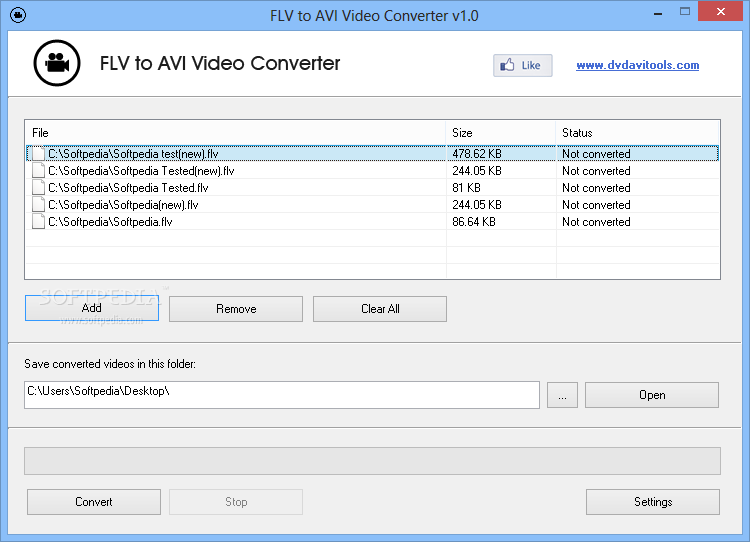Minimize the converter window

[658, 13]
